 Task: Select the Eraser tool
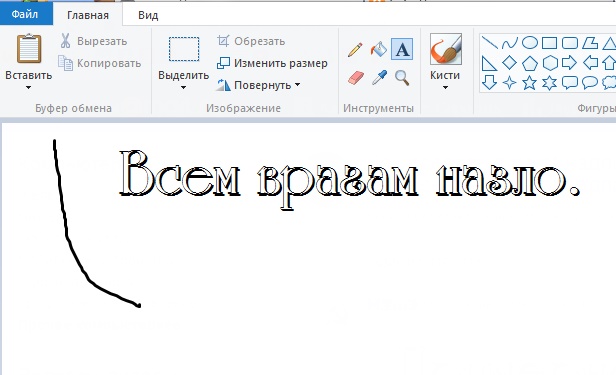[356, 78]
